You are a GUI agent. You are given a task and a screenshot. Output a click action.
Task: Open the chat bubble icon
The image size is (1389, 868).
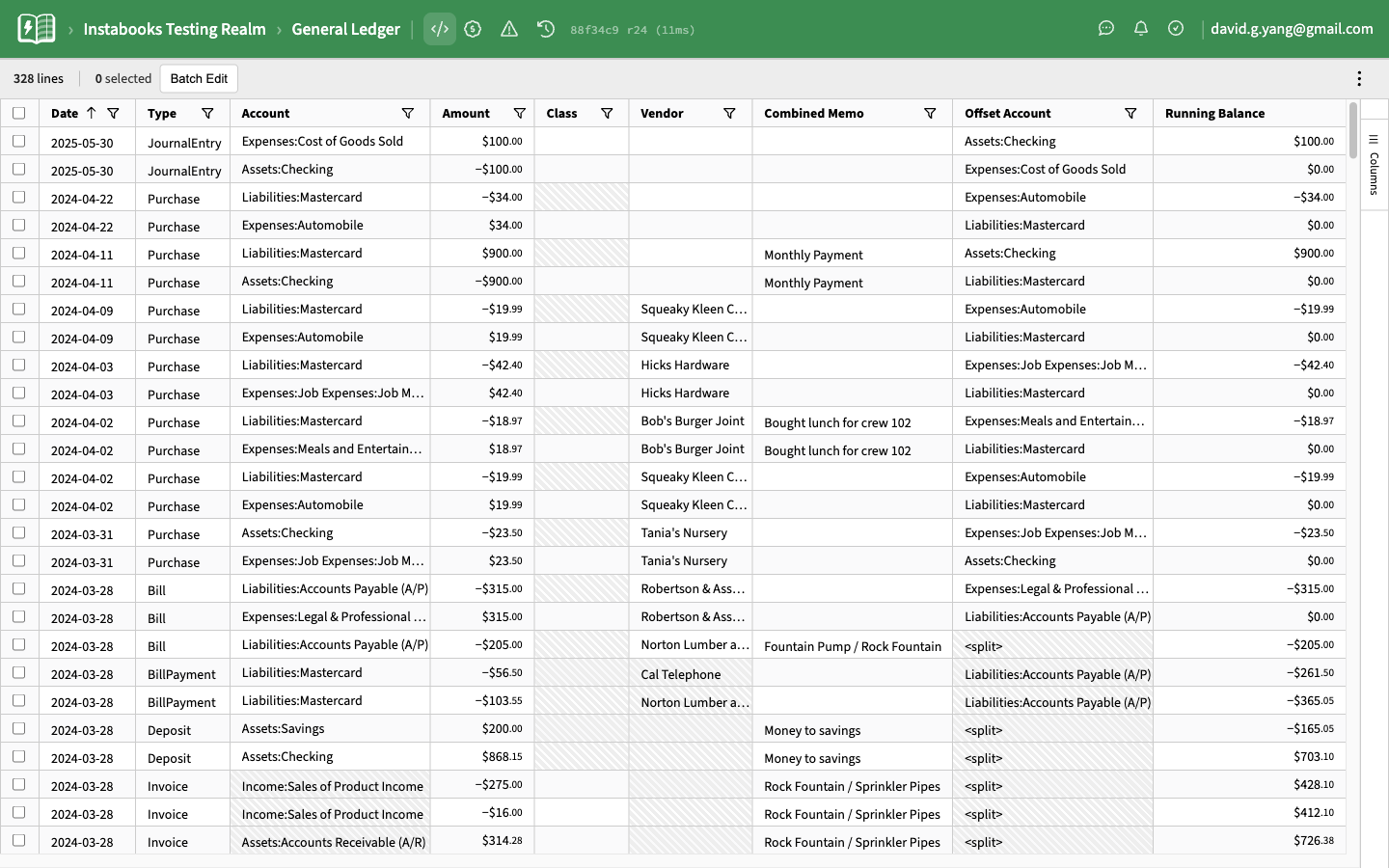[1106, 29]
